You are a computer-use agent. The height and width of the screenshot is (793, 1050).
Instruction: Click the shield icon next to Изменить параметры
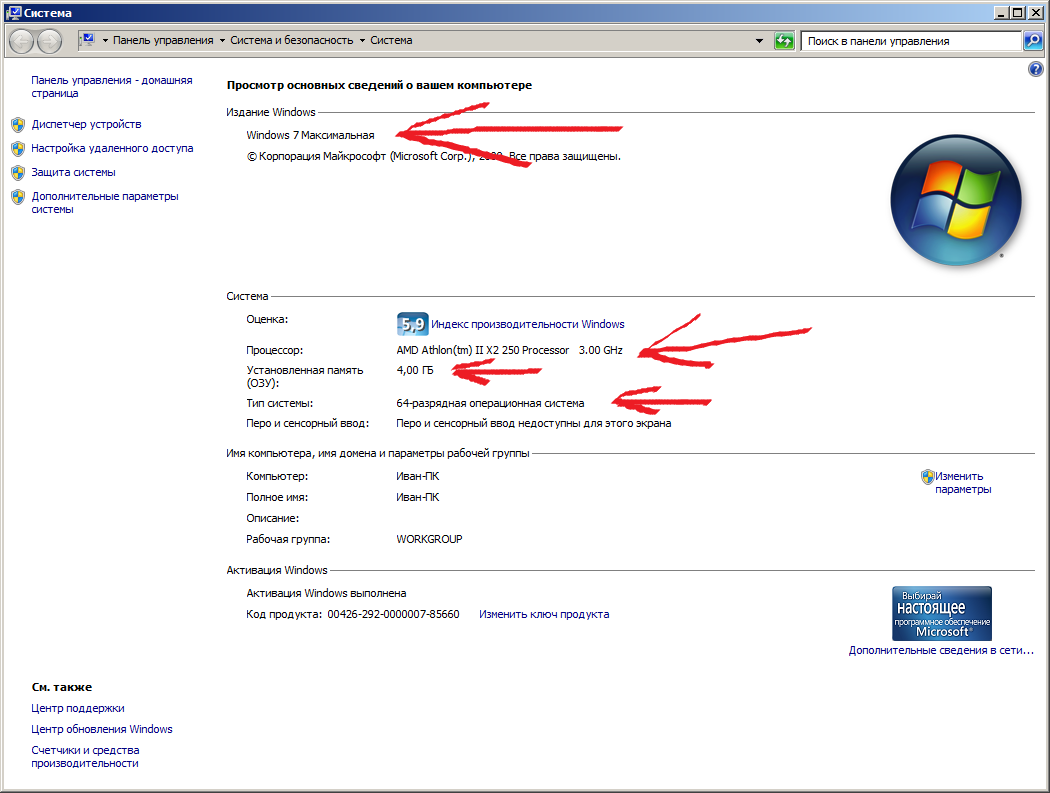(x=927, y=476)
